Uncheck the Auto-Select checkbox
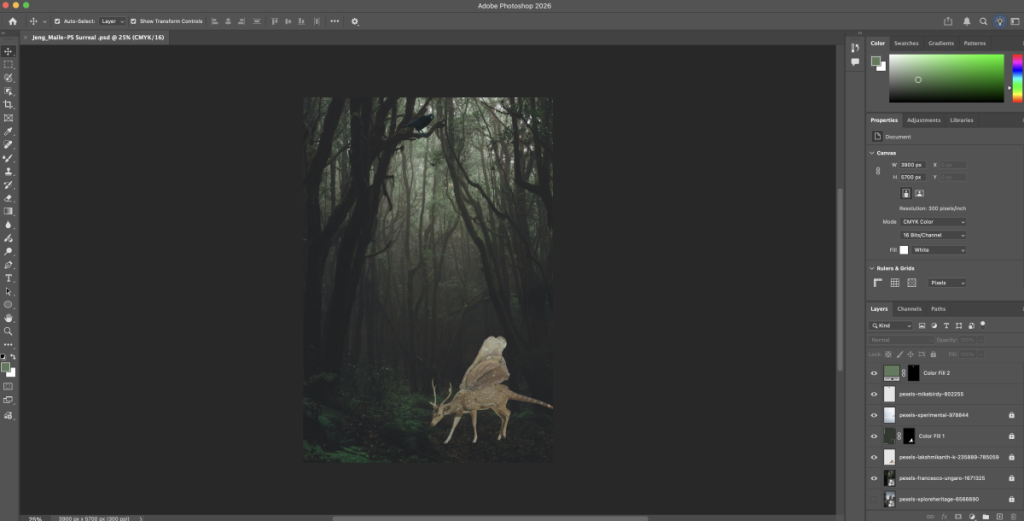 coord(57,21)
